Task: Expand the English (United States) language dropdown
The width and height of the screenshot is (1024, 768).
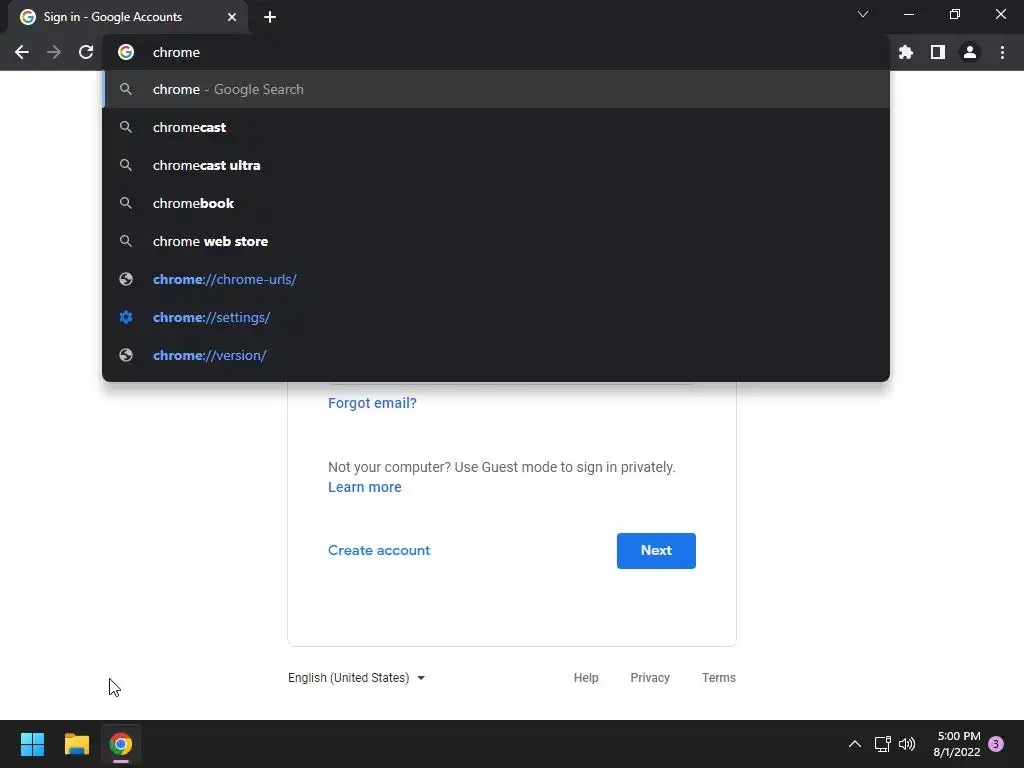Action: (x=357, y=678)
